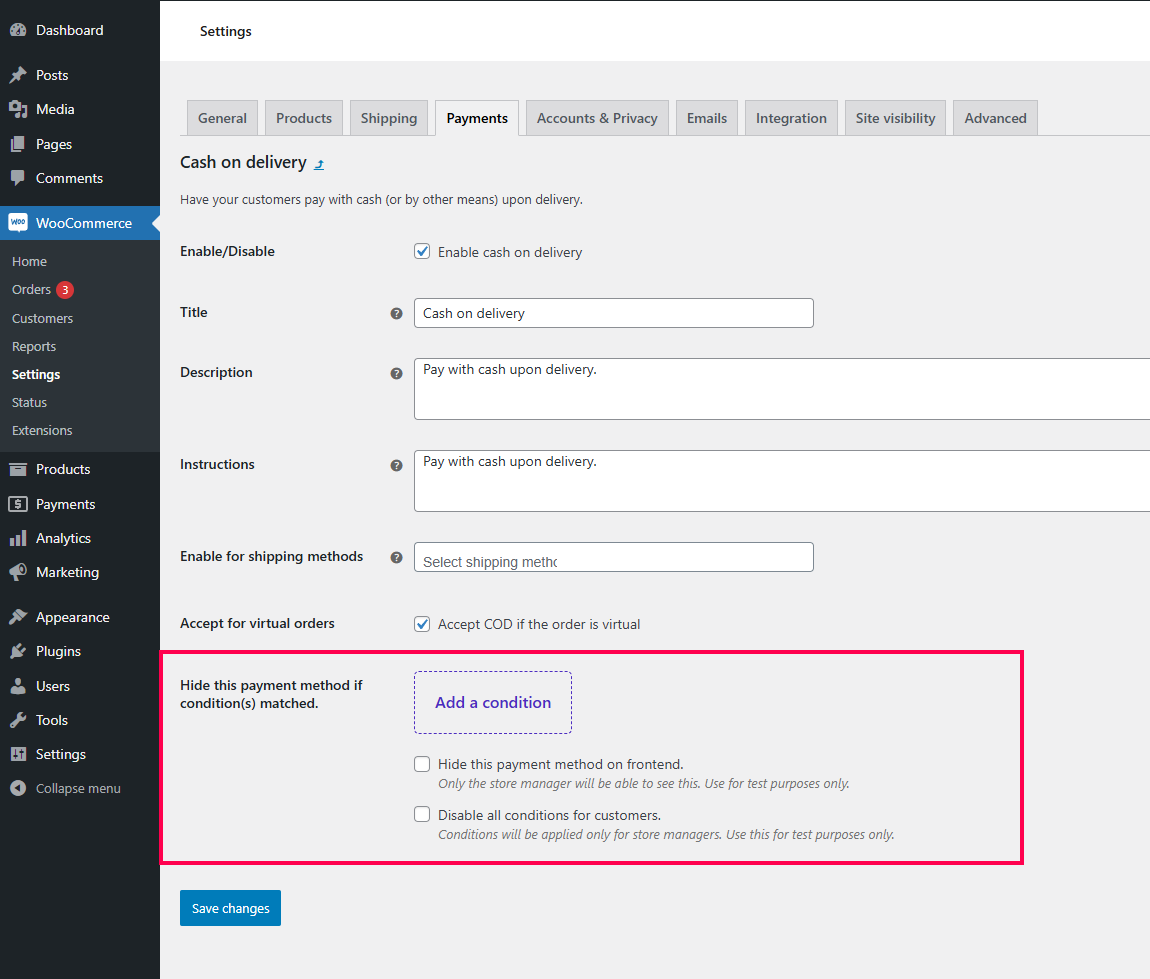This screenshot has width=1150, height=979.
Task: Click the Posts pushpin icon
Action: 18,75
